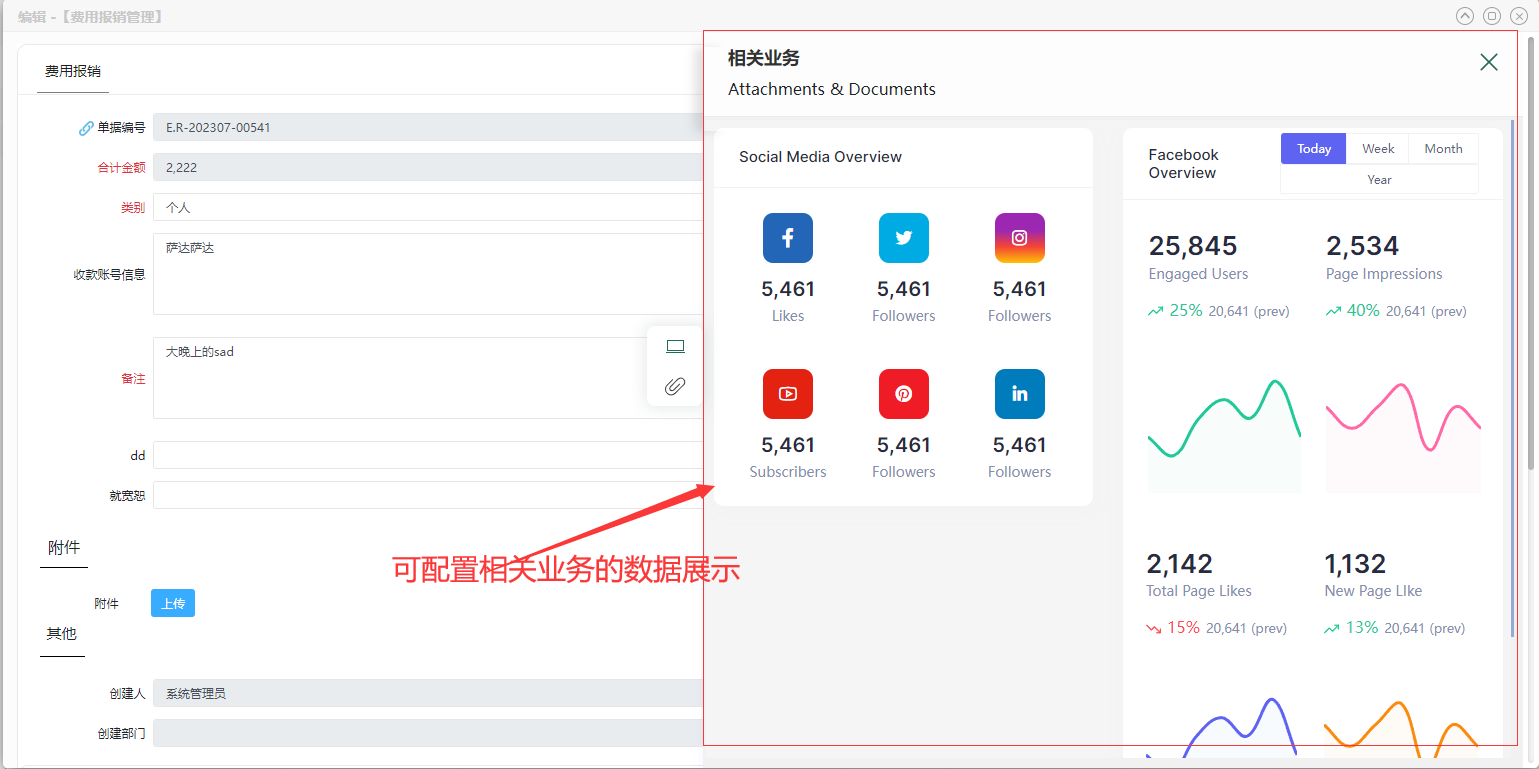Open the 费用报销 tab
The image size is (1539, 769).
point(72,71)
